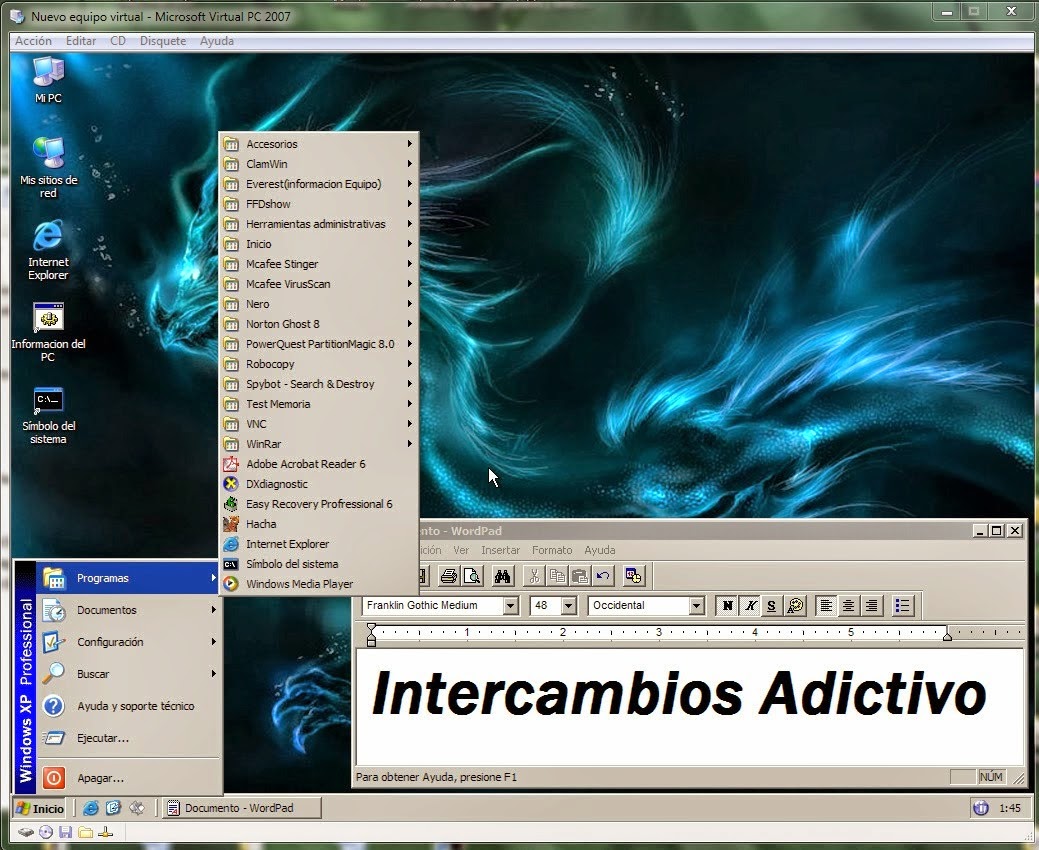Click the Find binoculars icon in WordPad
1039x850 pixels.
pos(502,576)
